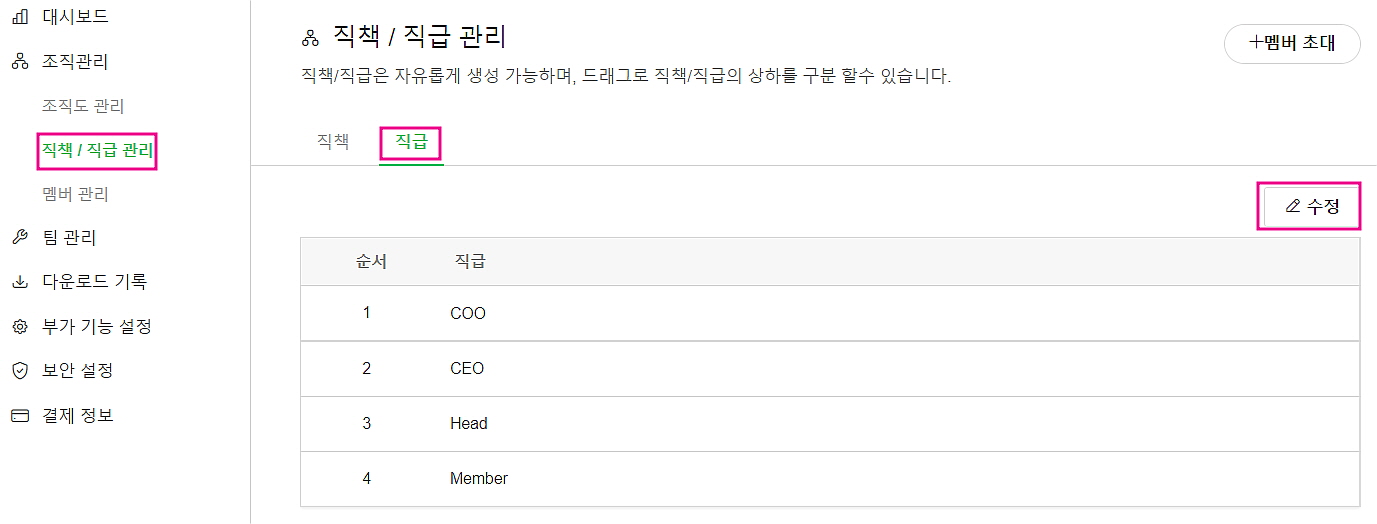Image resolution: width=1377 pixels, height=524 pixels.
Task: Select 직책 / 직급 관리 sidebar item
Action: (x=97, y=151)
